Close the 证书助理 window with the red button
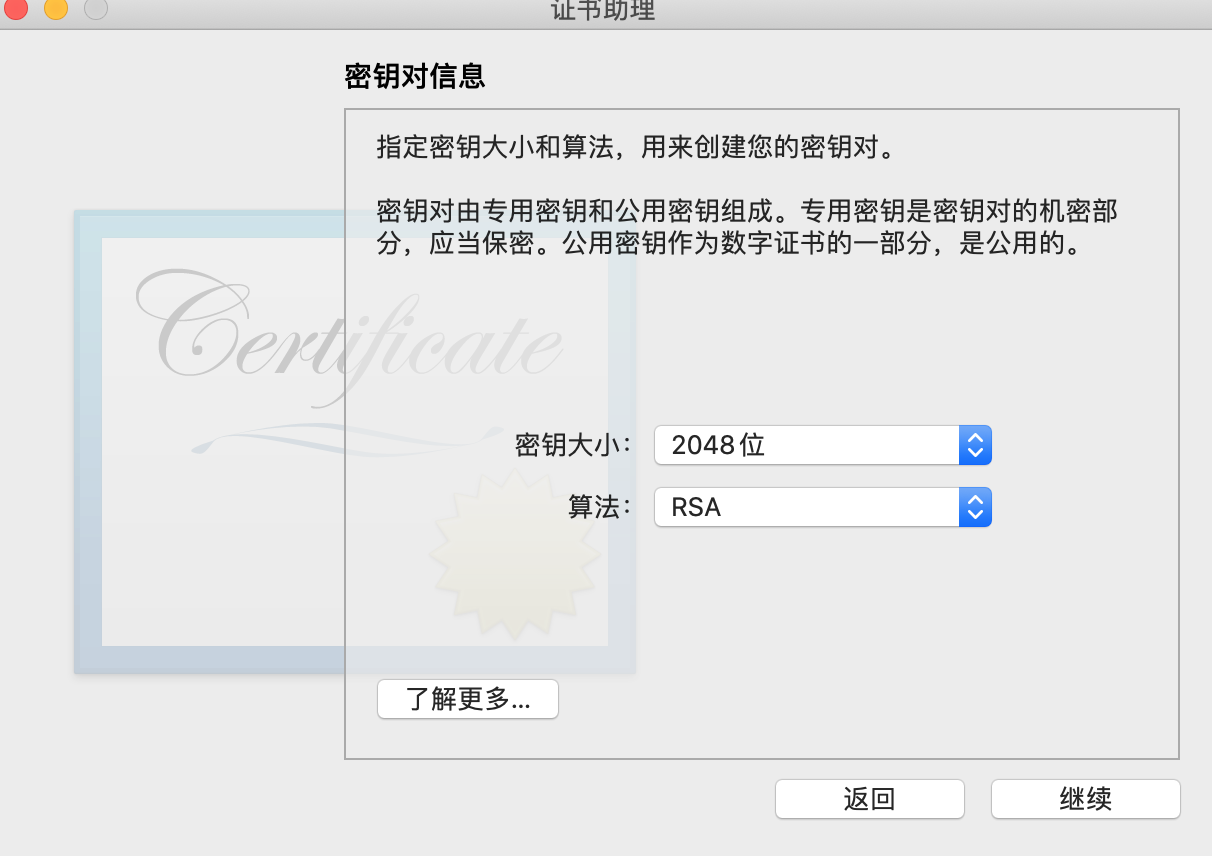The width and height of the screenshot is (1212, 856). coord(16,9)
